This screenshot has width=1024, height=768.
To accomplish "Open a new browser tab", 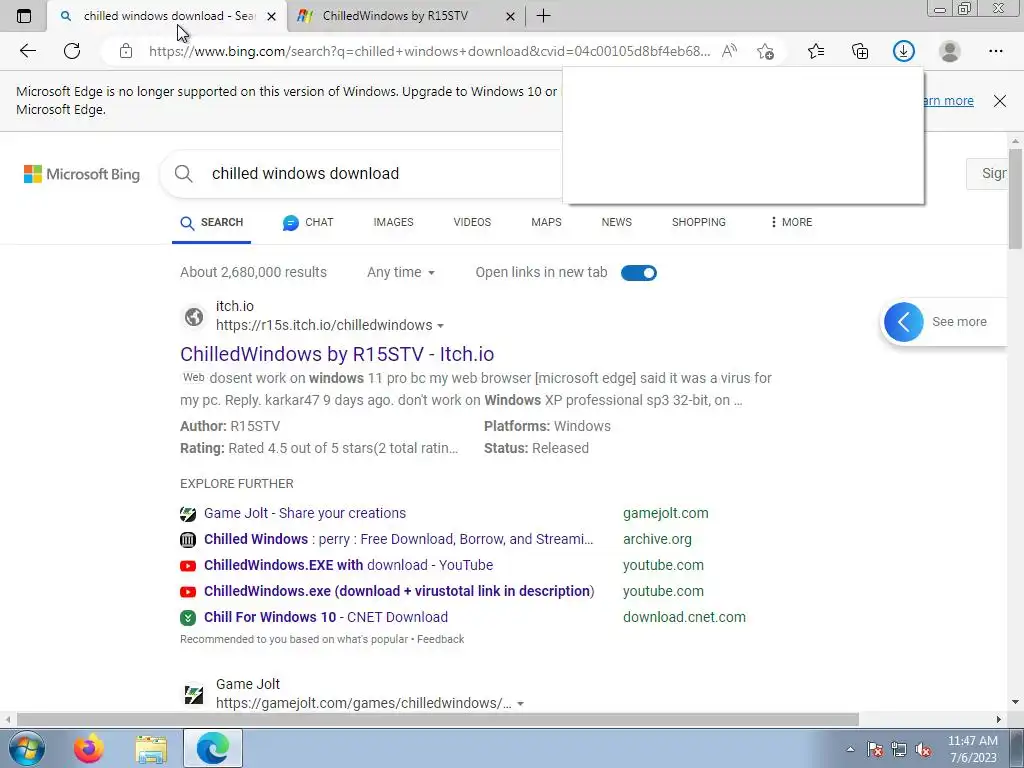I will point(543,16).
